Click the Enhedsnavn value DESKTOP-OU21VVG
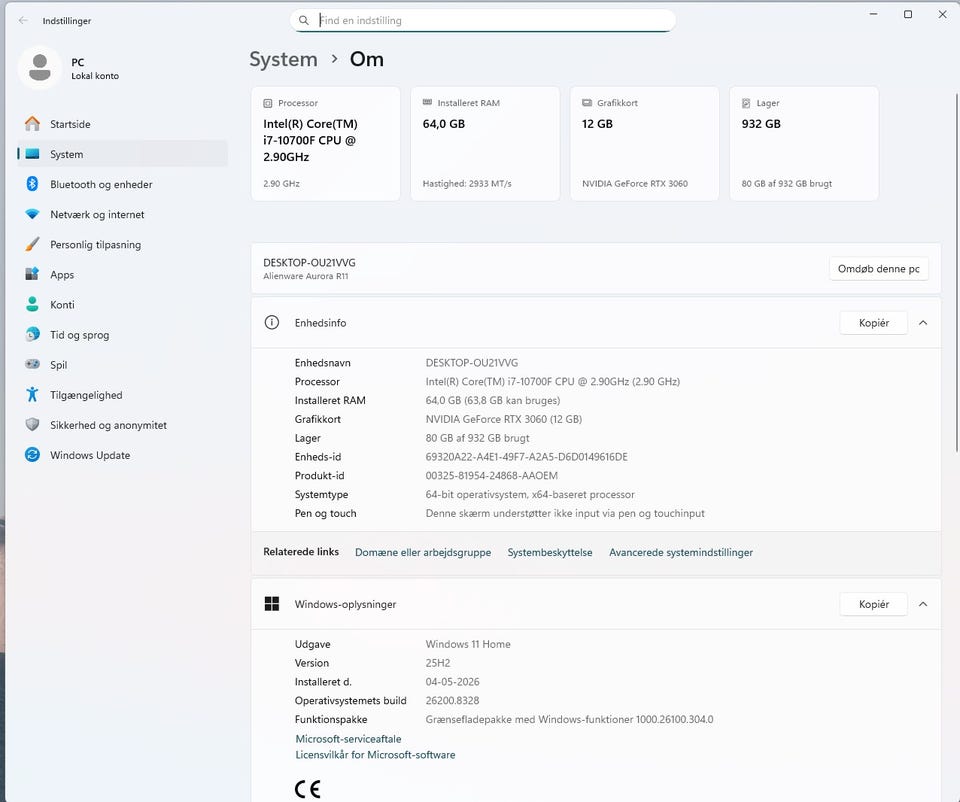The width and height of the screenshot is (960, 802). tap(472, 362)
